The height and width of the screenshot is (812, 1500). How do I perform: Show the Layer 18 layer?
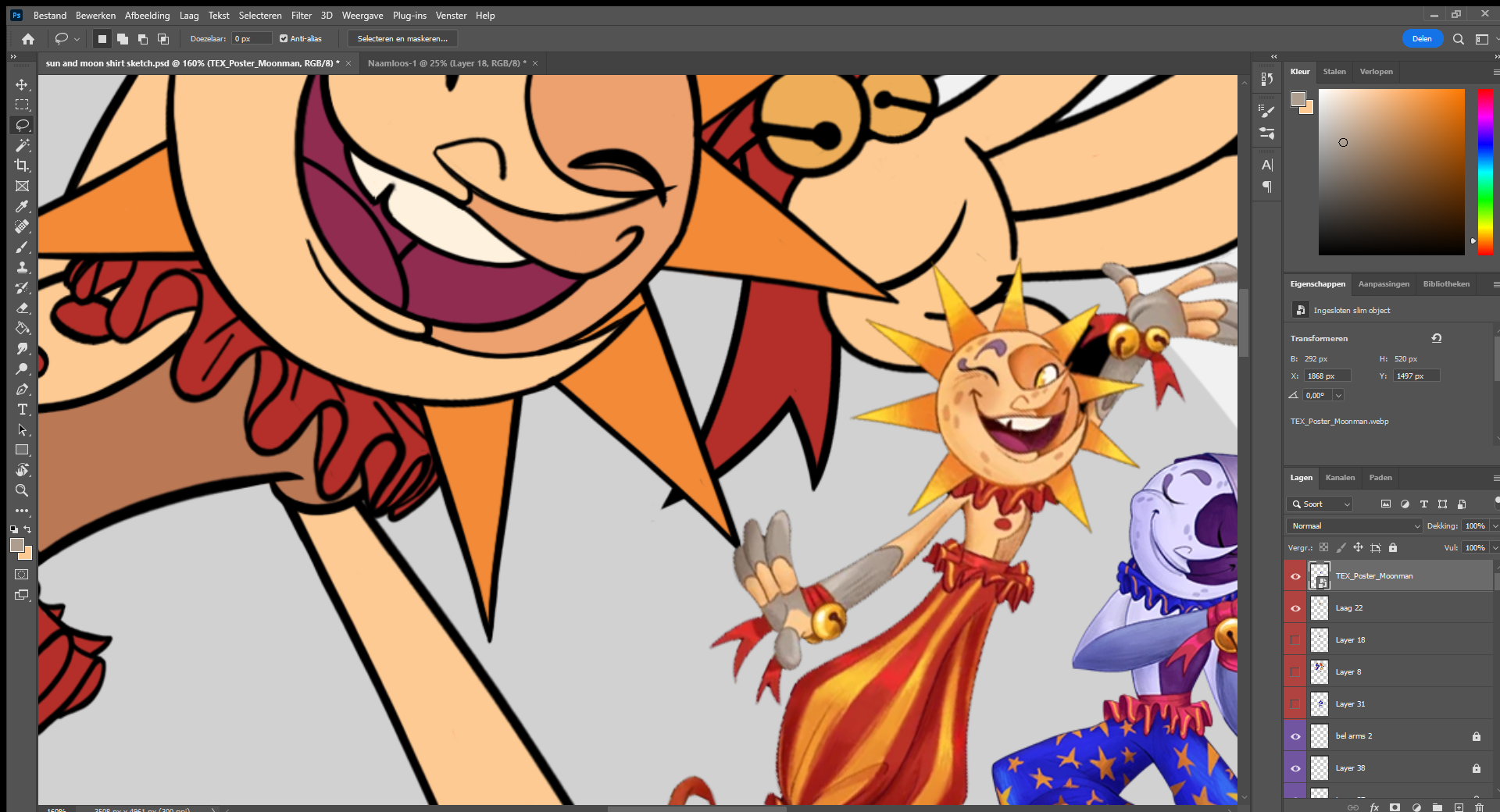tap(1295, 640)
